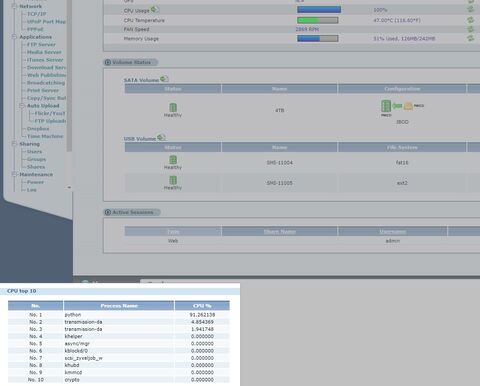
Task: Open Flickr/YouTube under Auto Upload
Action: pos(50,113)
